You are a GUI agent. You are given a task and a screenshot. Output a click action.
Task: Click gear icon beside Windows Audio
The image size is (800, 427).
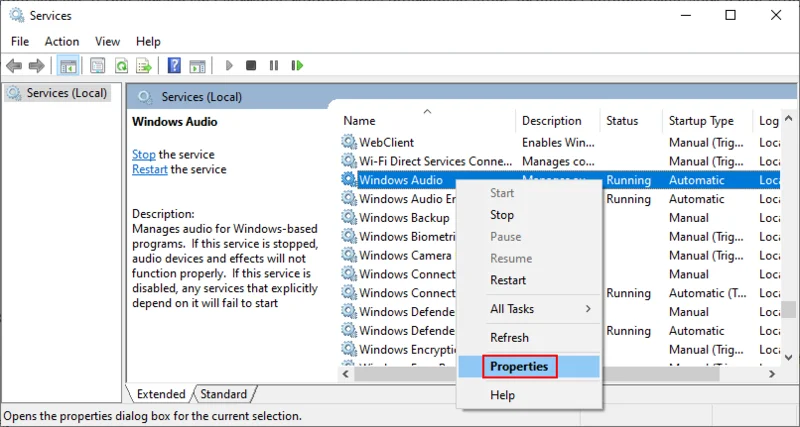pyautogui.click(x=348, y=180)
